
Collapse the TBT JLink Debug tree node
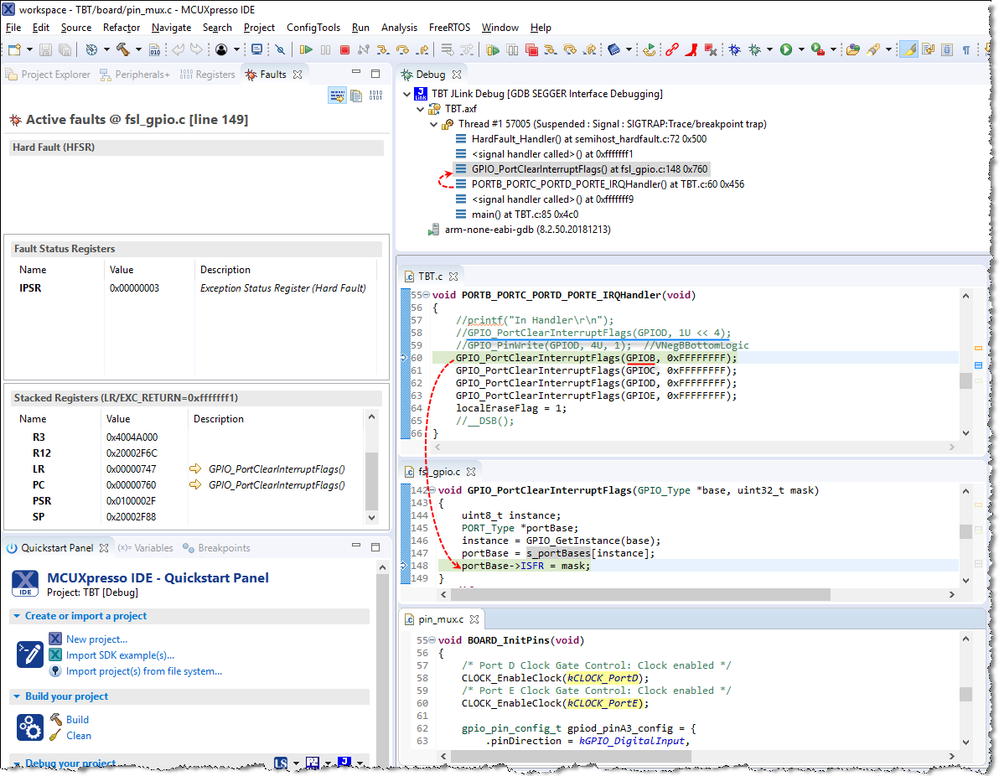pyautogui.click(x=408, y=94)
